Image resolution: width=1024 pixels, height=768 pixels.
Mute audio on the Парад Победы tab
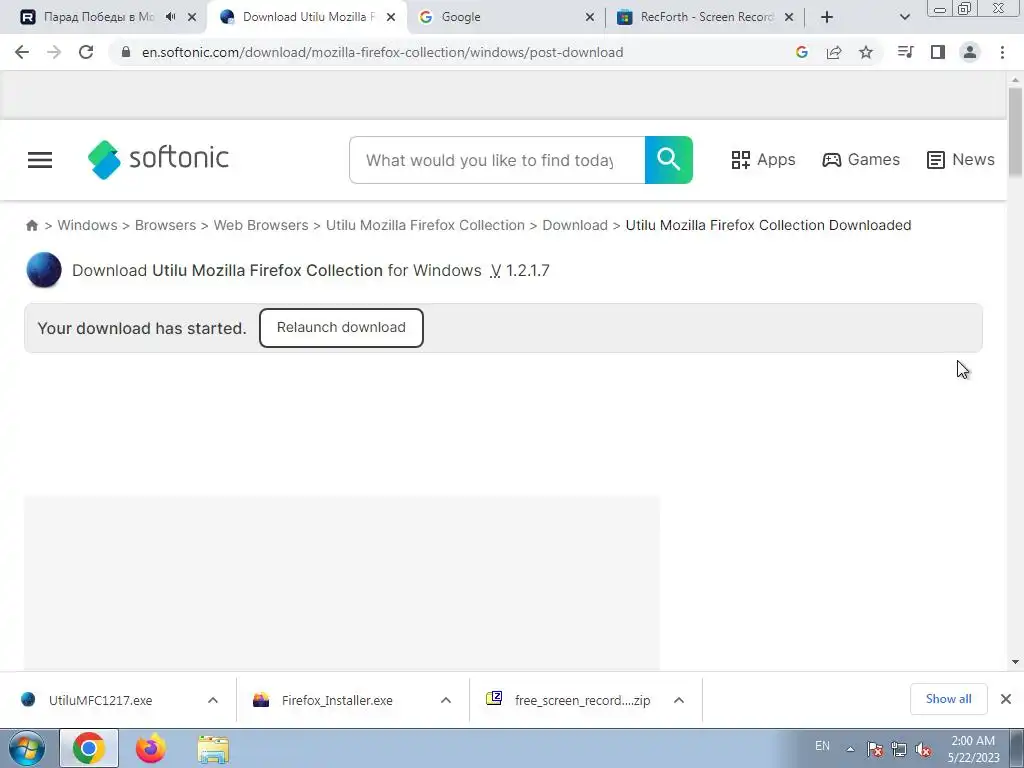point(171,17)
